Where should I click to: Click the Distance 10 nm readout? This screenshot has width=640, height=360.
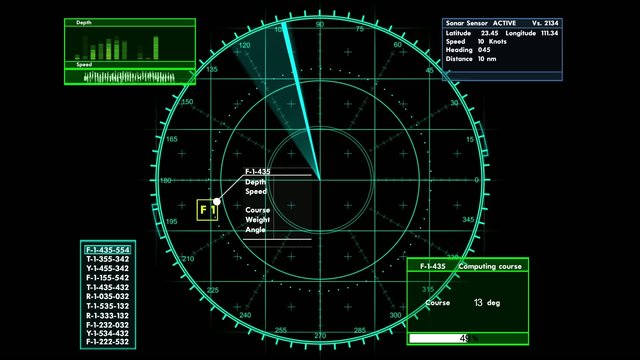tap(471, 59)
